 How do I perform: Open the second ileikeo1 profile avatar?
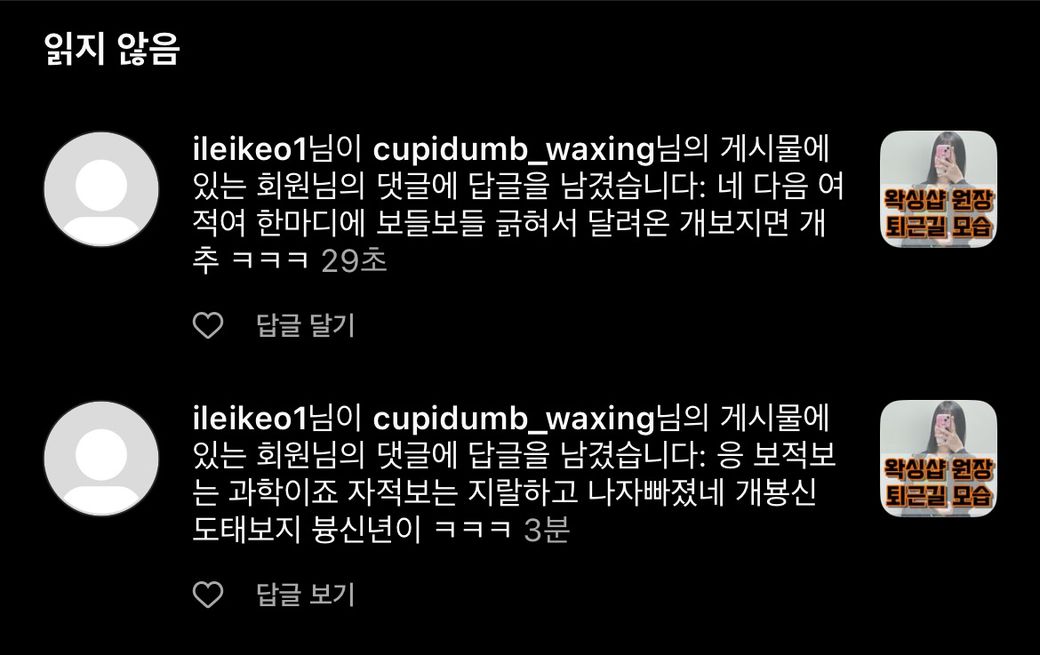click(x=101, y=458)
